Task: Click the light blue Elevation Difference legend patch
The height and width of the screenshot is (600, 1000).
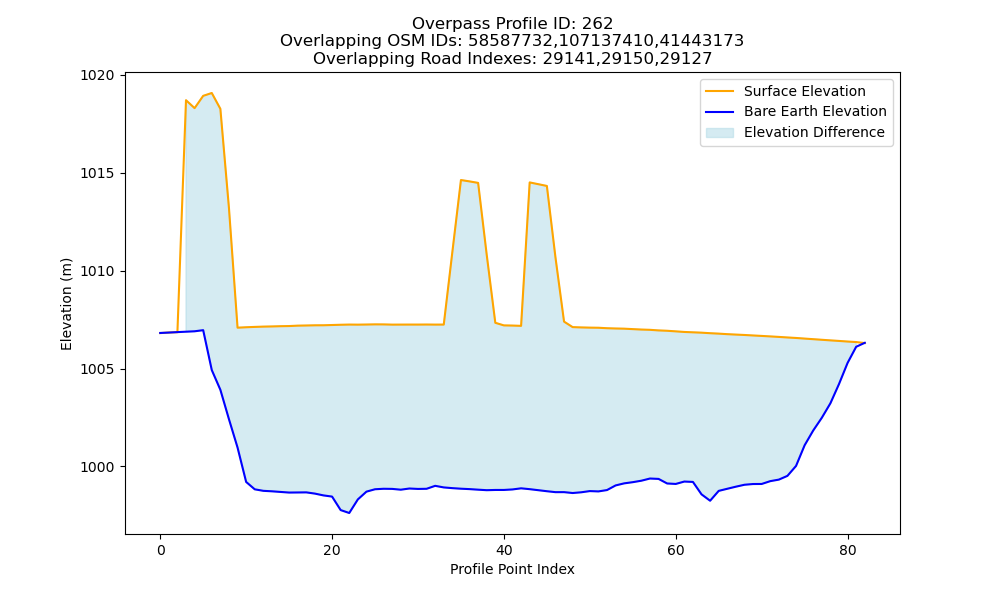Action: point(719,132)
